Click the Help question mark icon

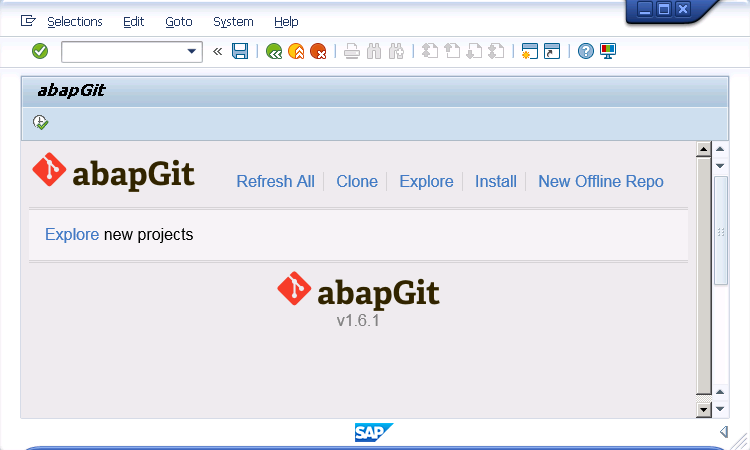(585, 51)
